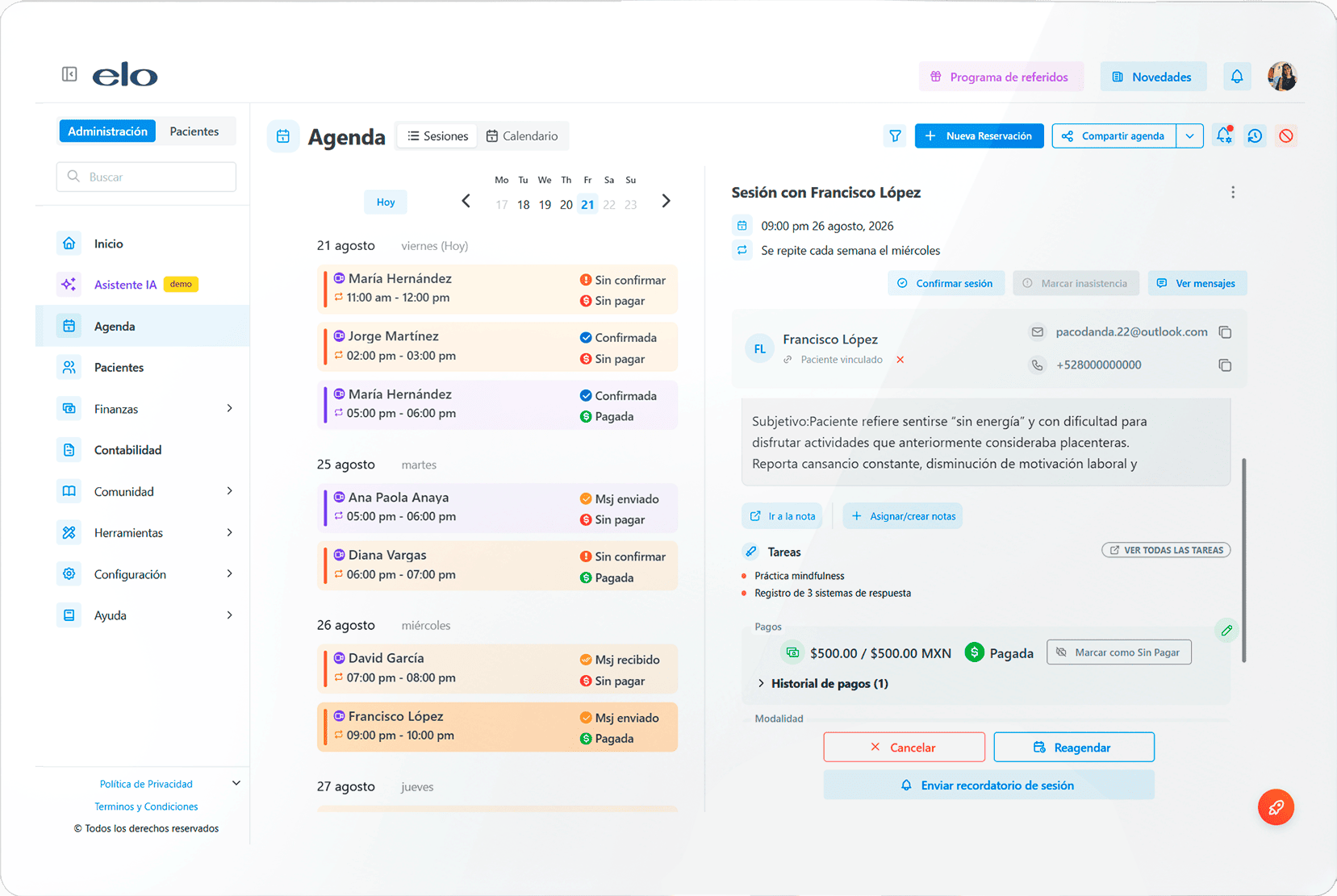The height and width of the screenshot is (896, 1337).
Task: Open the three-dot session options menu
Action: (1233, 192)
